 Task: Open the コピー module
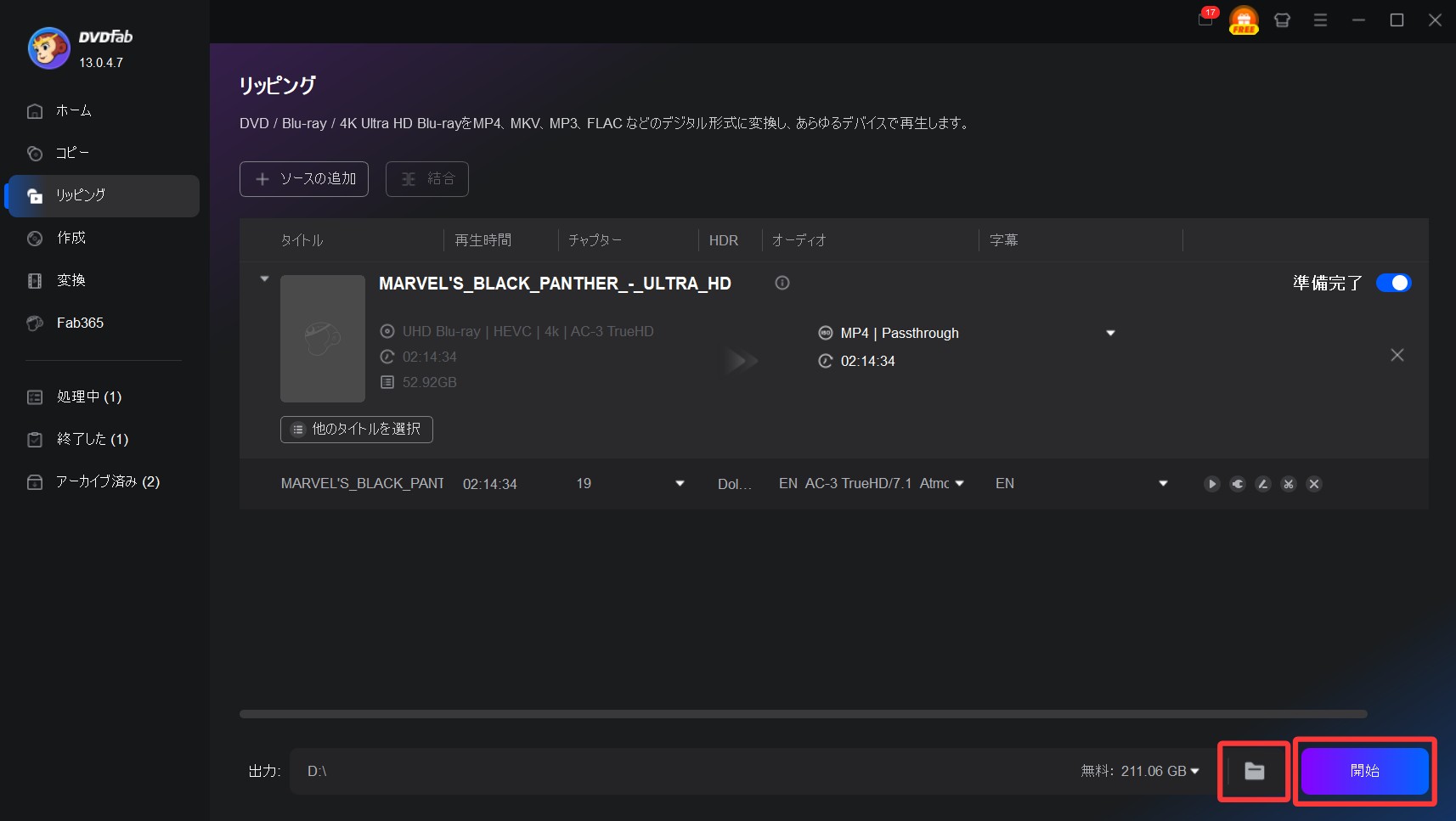(x=104, y=153)
